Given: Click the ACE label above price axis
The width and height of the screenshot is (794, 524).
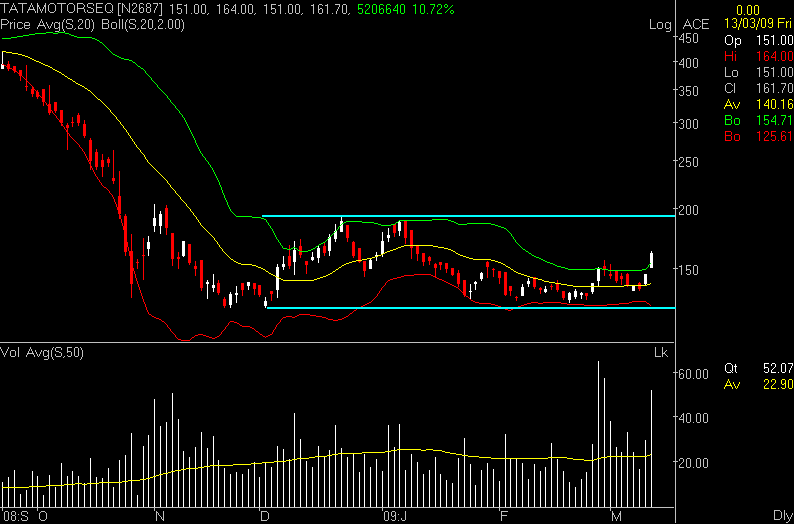Looking at the screenshot, I should click(x=696, y=24).
